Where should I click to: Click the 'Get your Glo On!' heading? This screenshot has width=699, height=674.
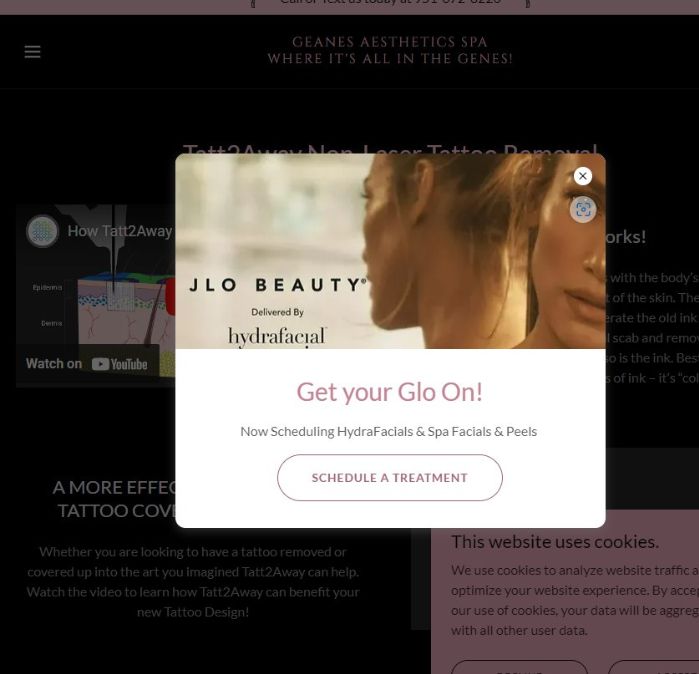(x=390, y=392)
